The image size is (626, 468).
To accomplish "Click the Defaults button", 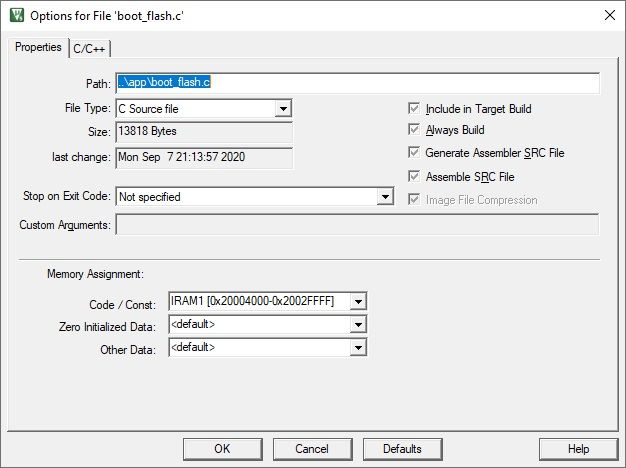I will click(402, 449).
